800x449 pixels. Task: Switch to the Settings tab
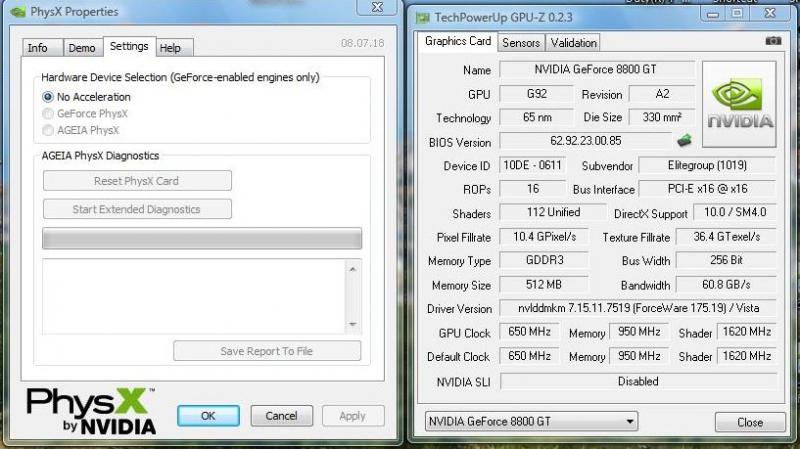(x=129, y=46)
